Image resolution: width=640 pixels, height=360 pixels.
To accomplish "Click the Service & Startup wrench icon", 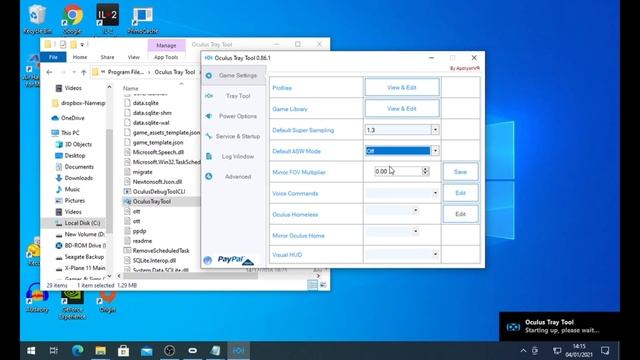I will click(209, 136).
